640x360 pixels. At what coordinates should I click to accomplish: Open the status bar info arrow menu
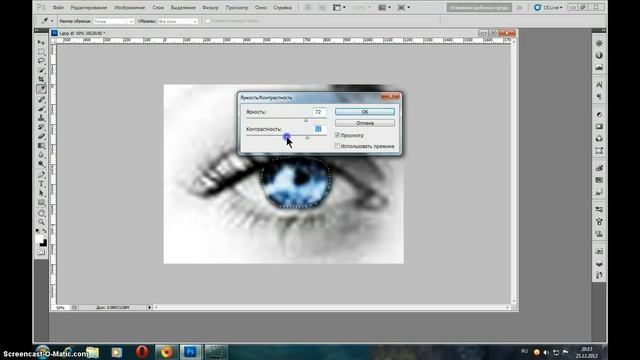pos(149,307)
